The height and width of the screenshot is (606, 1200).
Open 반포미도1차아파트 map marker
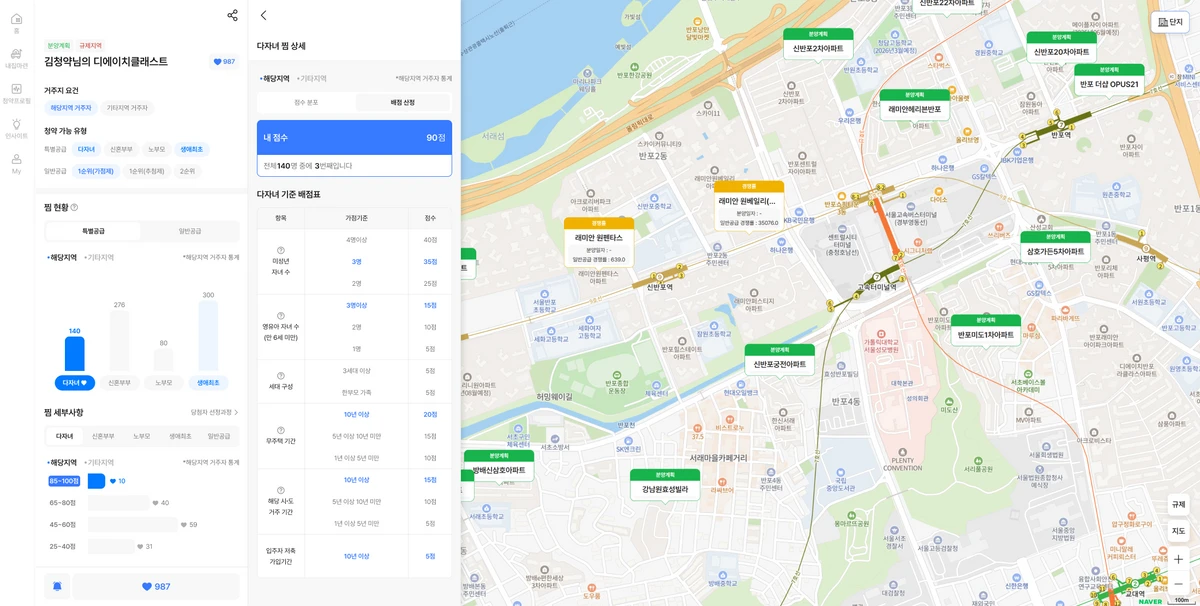986,329
